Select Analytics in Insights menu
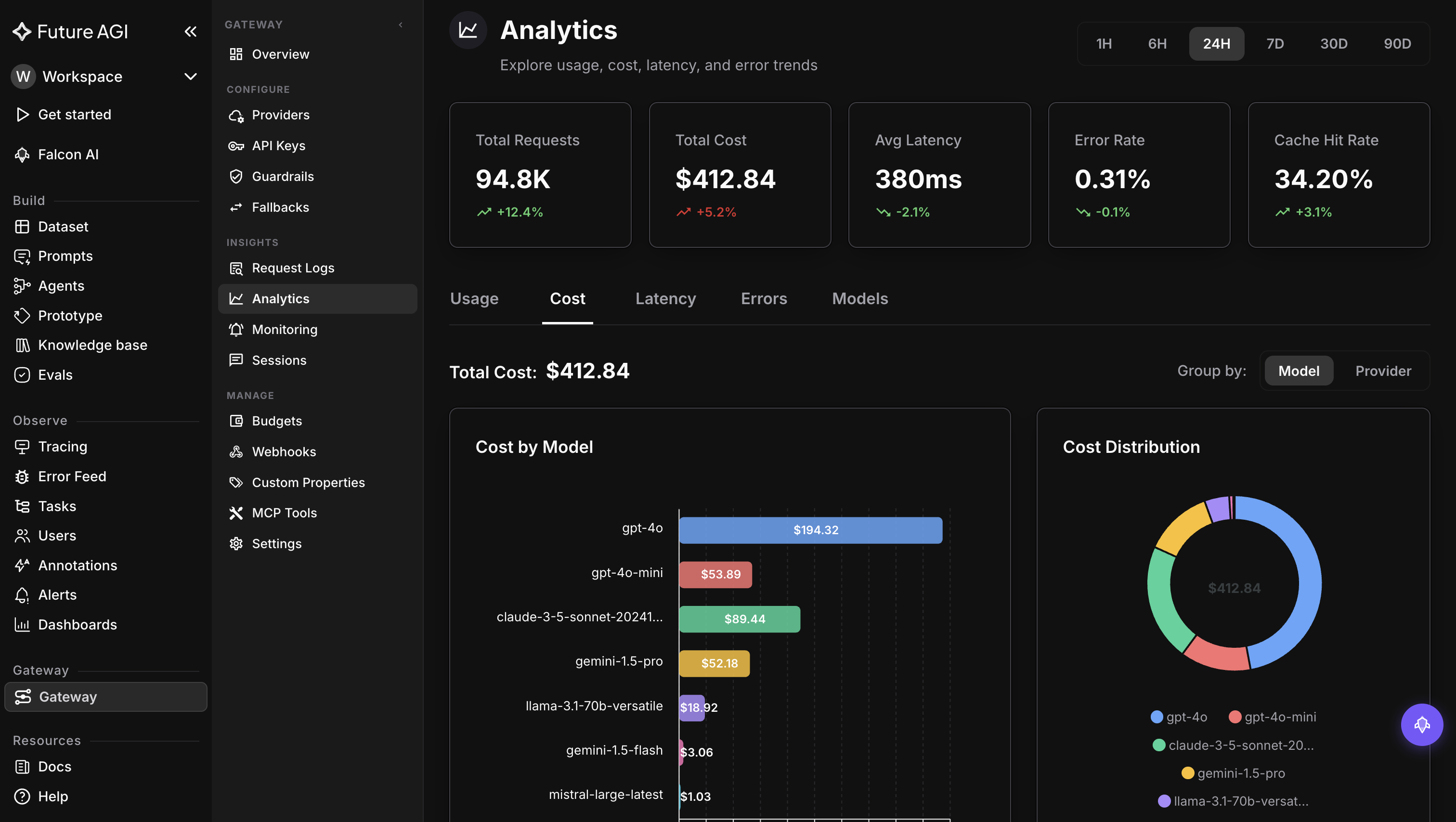This screenshot has width=1456, height=822. click(x=317, y=299)
